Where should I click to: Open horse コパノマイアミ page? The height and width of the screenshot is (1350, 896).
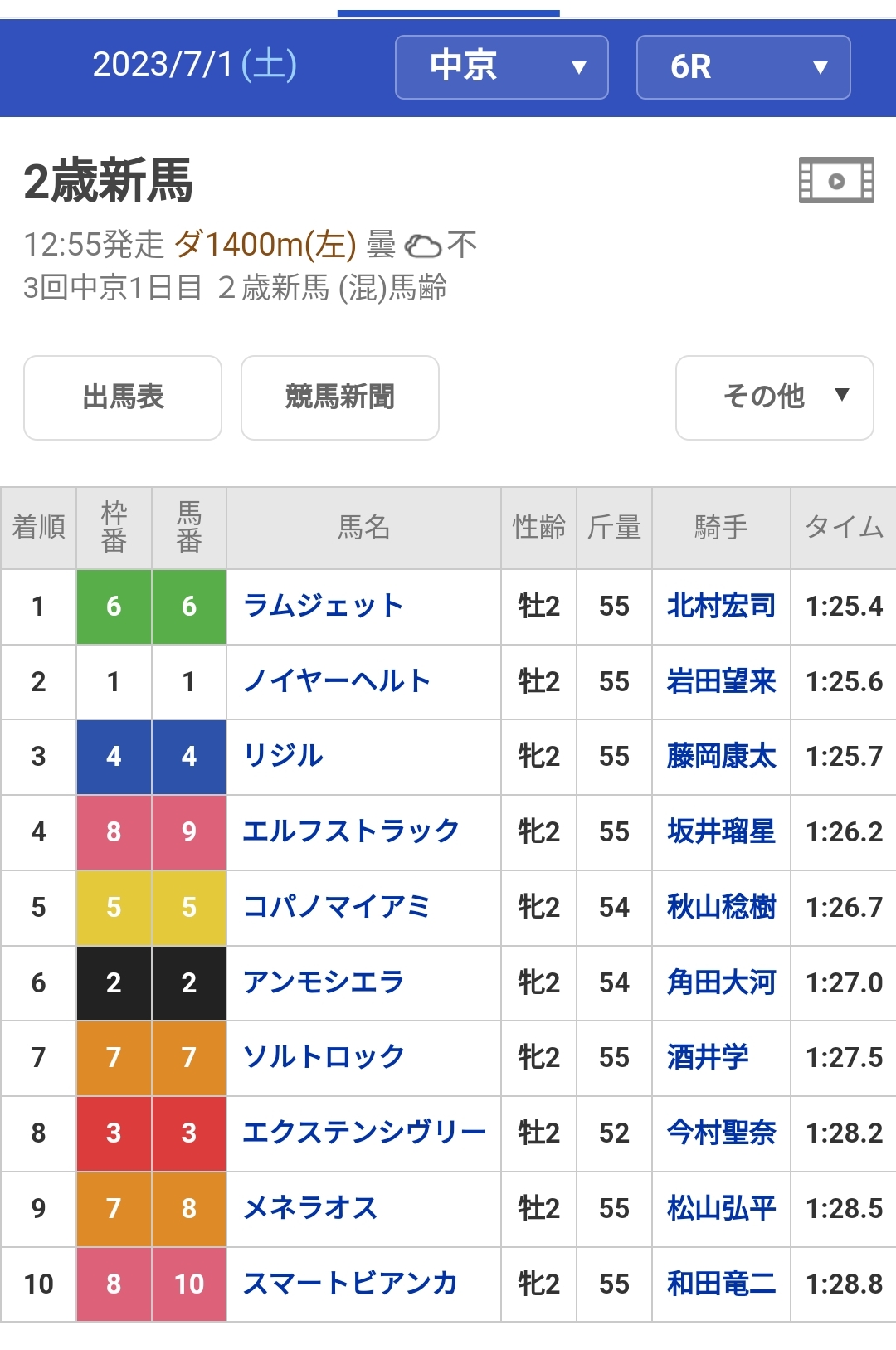pyautogui.click(x=336, y=907)
